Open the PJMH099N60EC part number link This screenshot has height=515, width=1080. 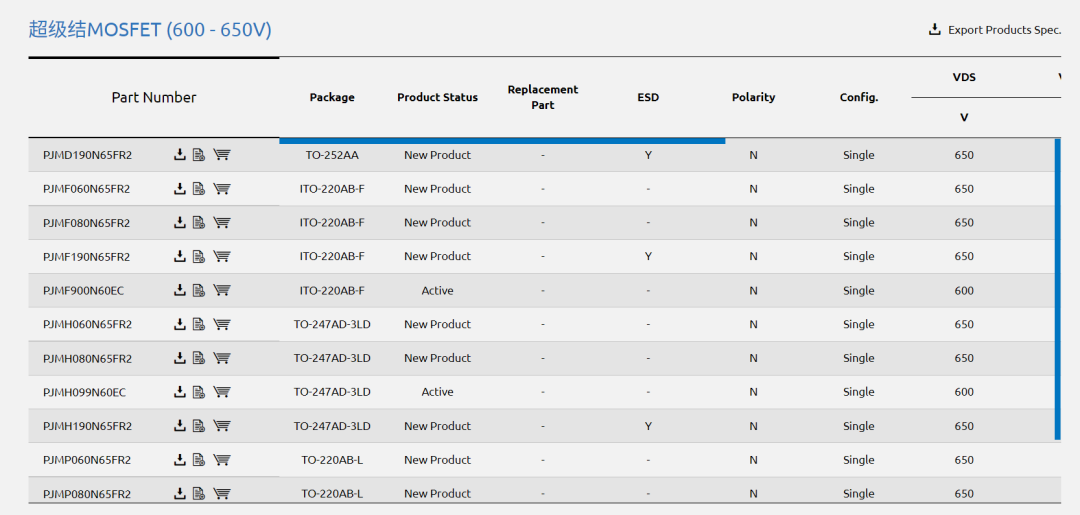(84, 392)
